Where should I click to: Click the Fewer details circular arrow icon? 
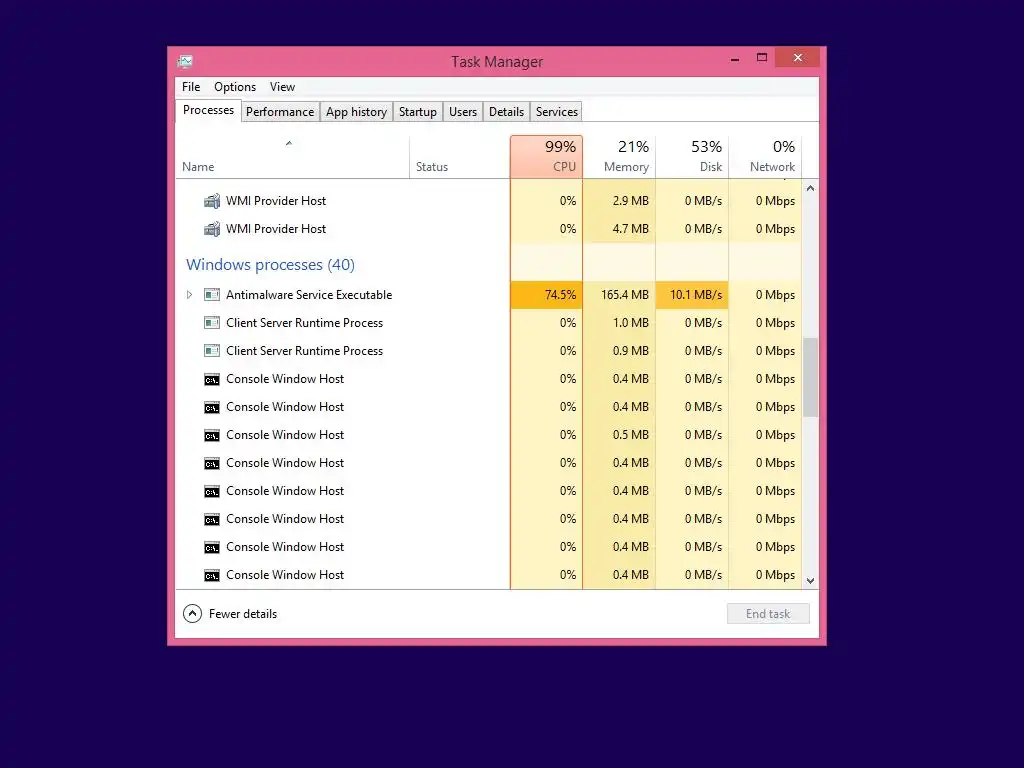point(193,614)
